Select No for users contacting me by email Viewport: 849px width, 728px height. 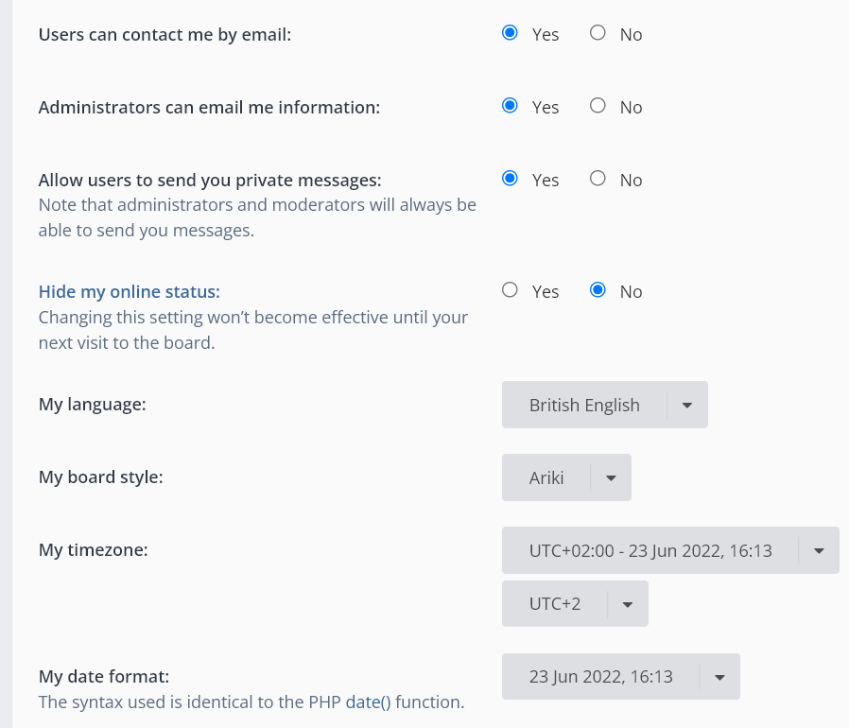pyautogui.click(x=597, y=33)
